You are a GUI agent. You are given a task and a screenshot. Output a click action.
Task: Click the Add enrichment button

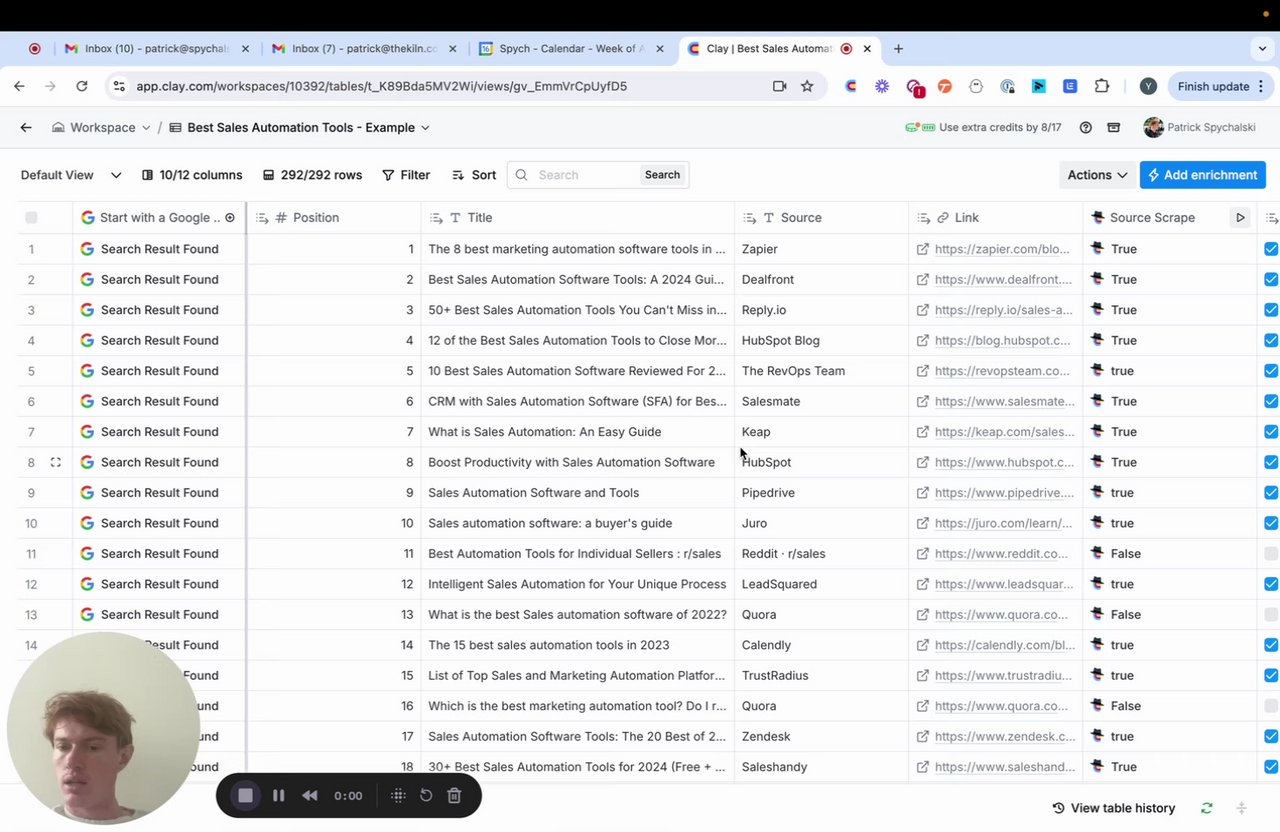point(1203,175)
